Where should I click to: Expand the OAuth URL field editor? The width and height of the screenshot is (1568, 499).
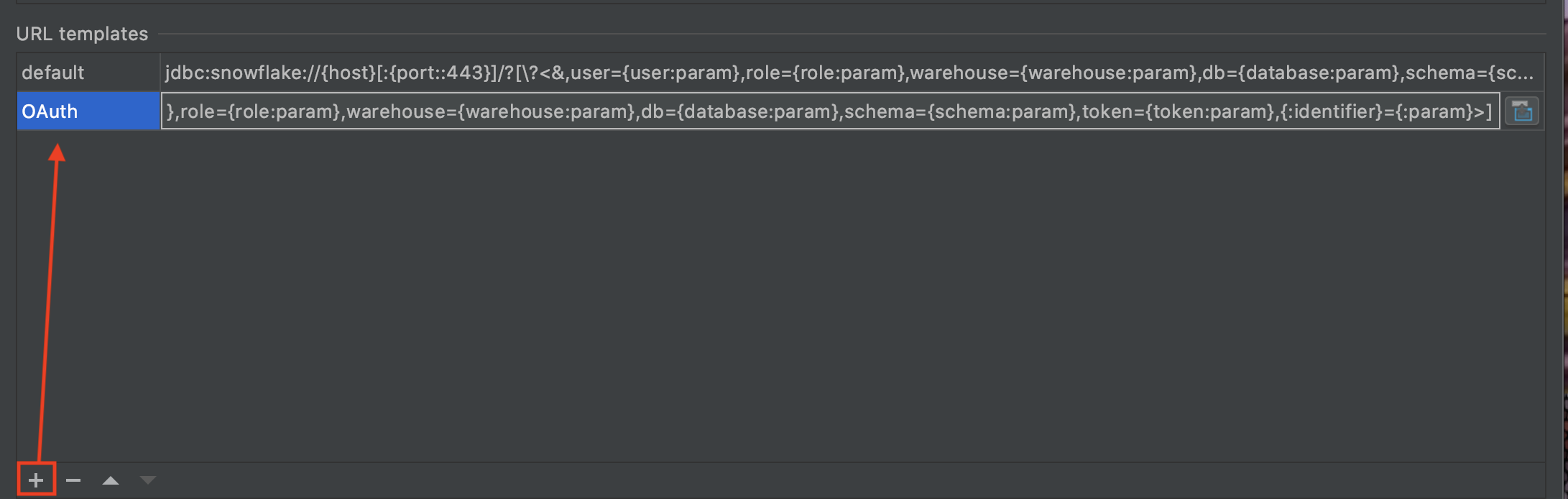click(1521, 111)
